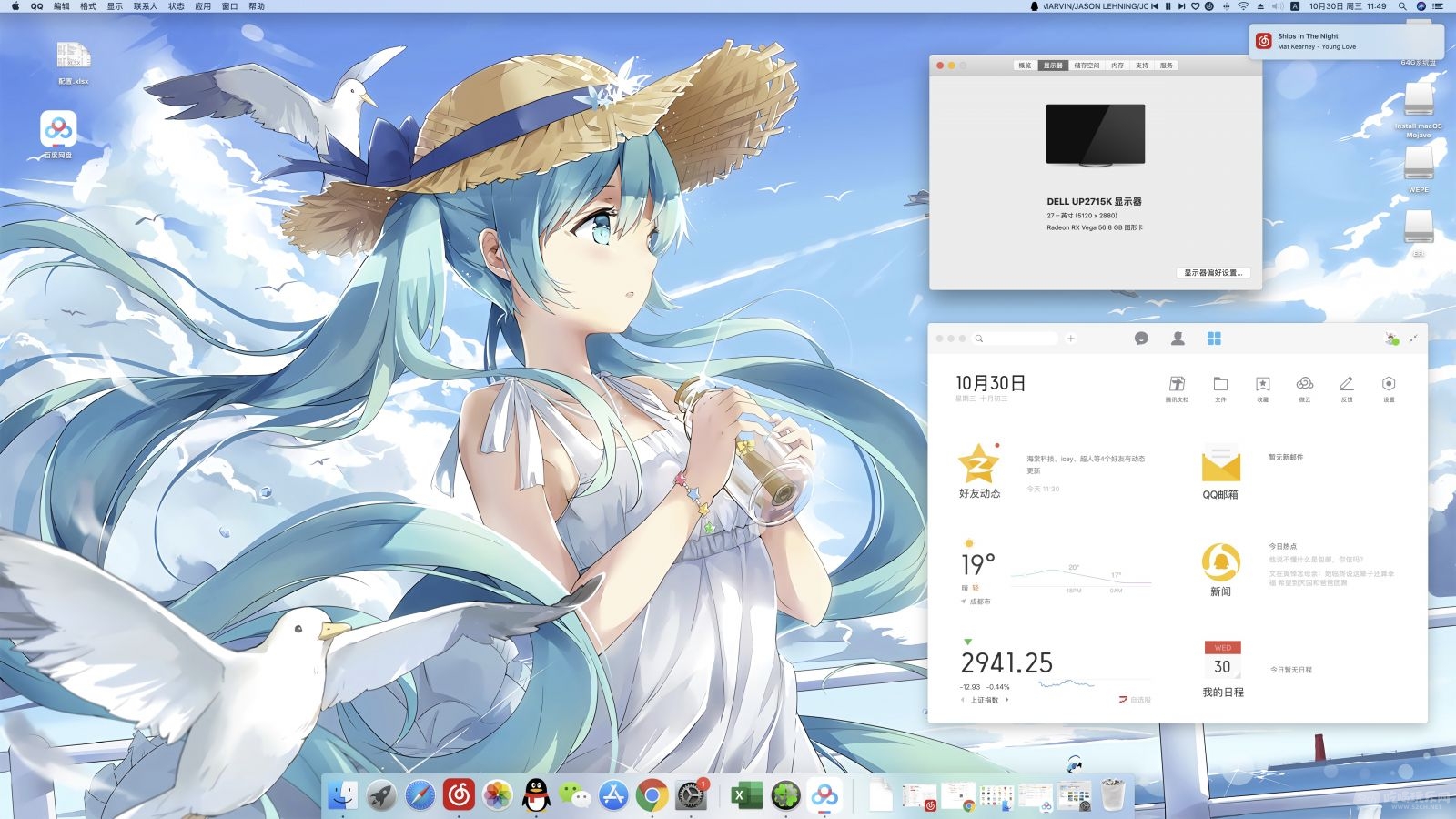Open System Preferences gear in the Dock
The height and width of the screenshot is (819, 1456).
point(691,795)
